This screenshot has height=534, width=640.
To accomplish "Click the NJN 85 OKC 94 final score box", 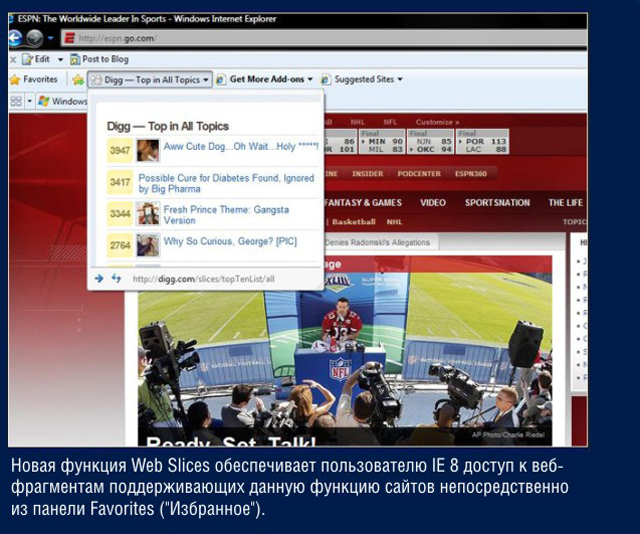I will [431, 142].
